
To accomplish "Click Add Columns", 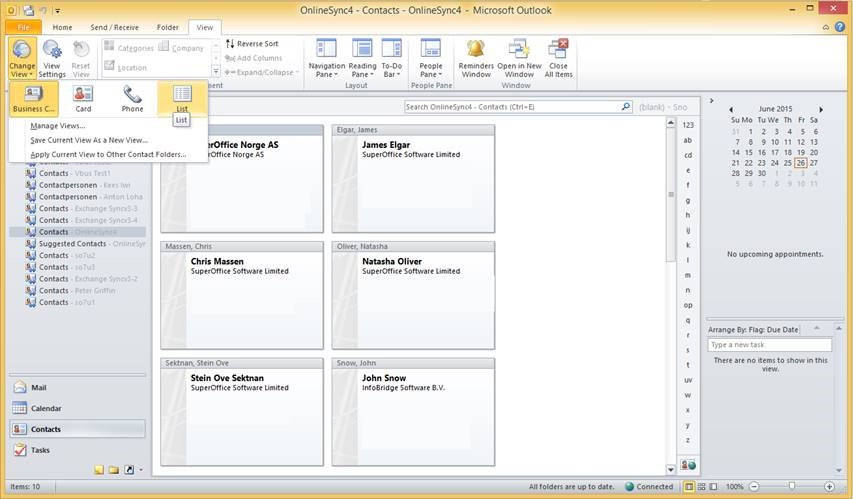I will [x=254, y=58].
